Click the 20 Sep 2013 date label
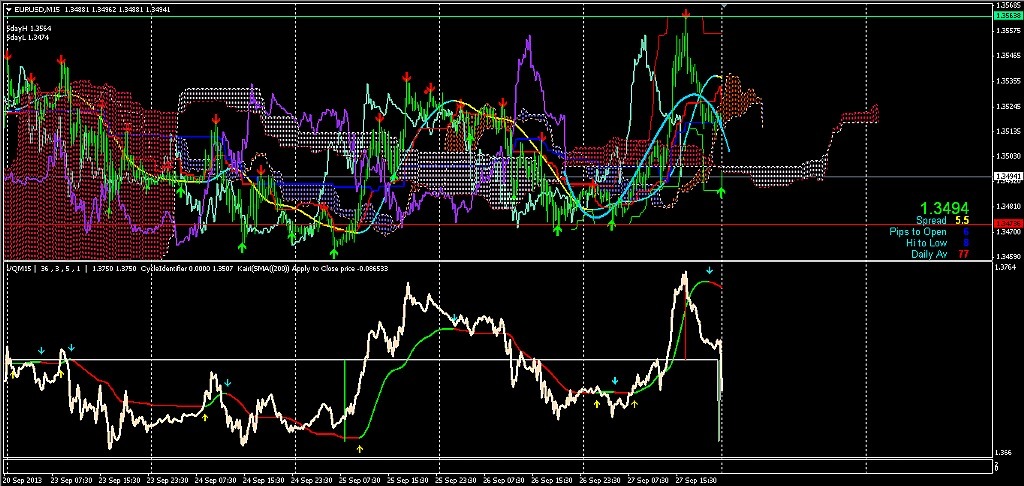 coord(24,479)
